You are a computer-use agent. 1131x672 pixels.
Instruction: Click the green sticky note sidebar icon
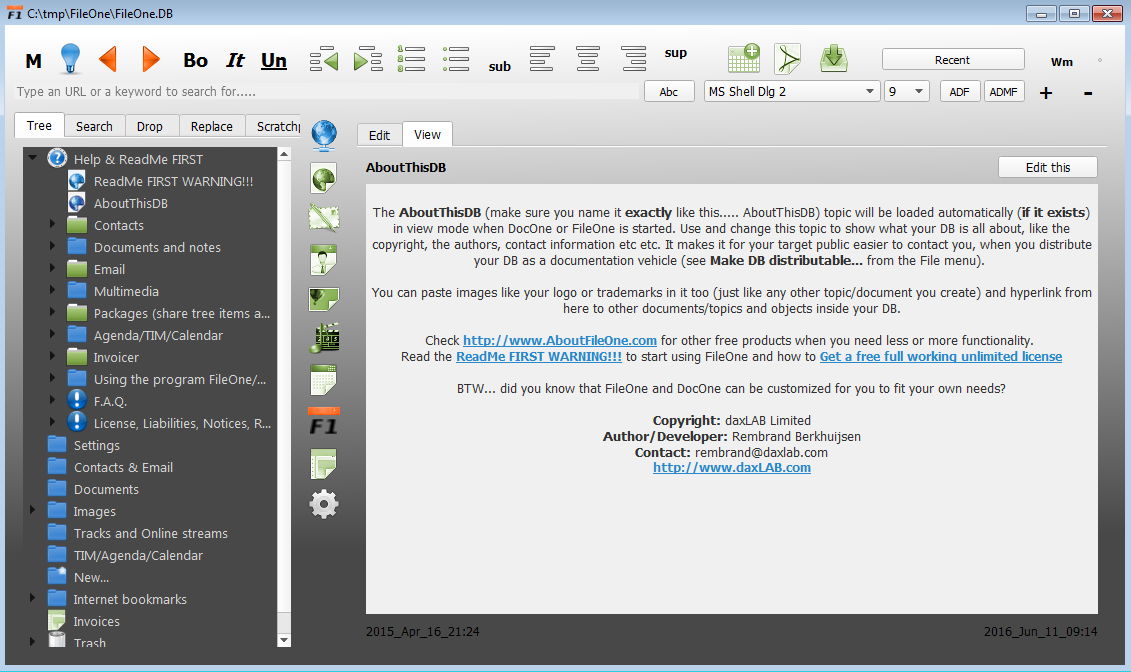pyautogui.click(x=324, y=464)
